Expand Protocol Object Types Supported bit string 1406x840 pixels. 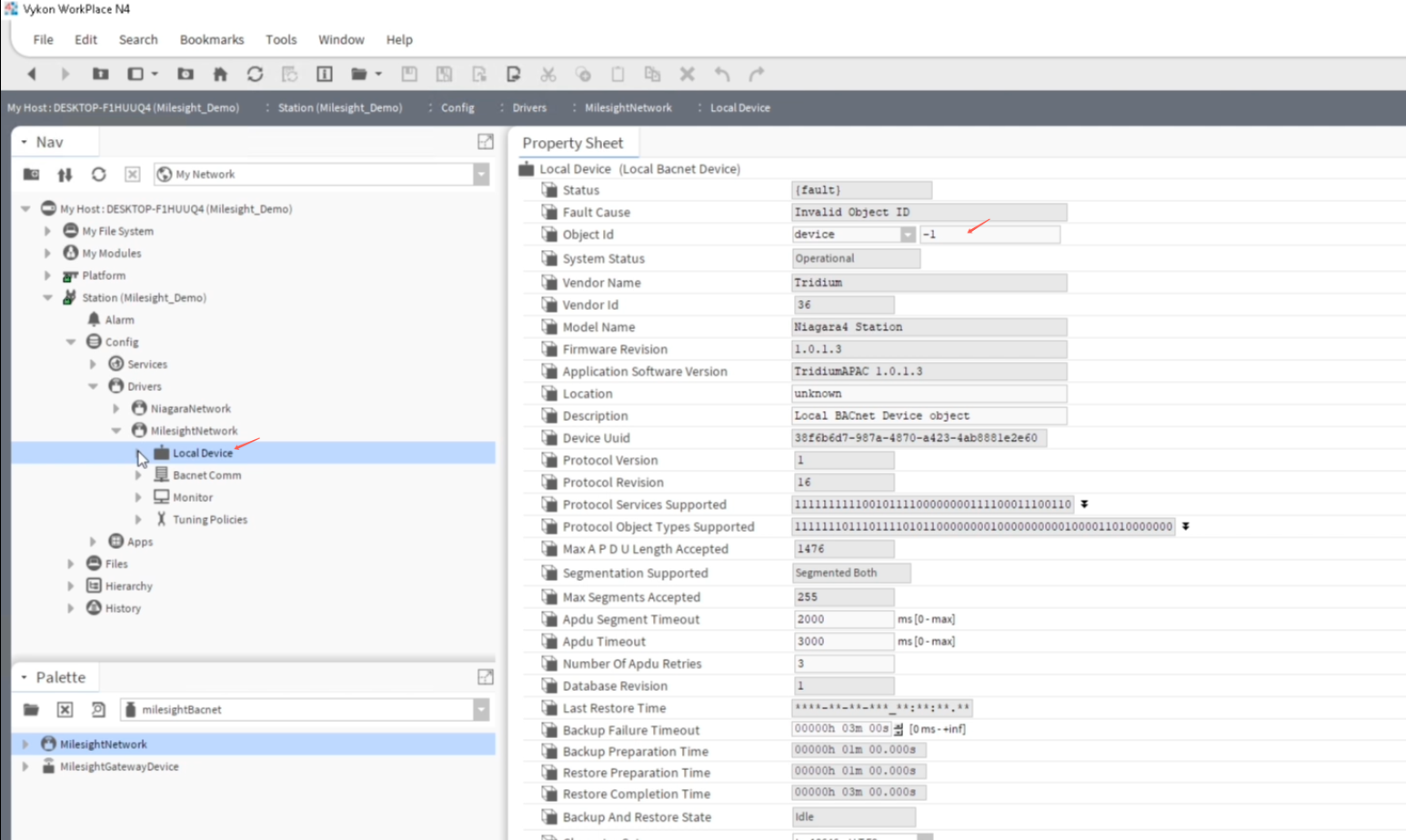point(1185,526)
